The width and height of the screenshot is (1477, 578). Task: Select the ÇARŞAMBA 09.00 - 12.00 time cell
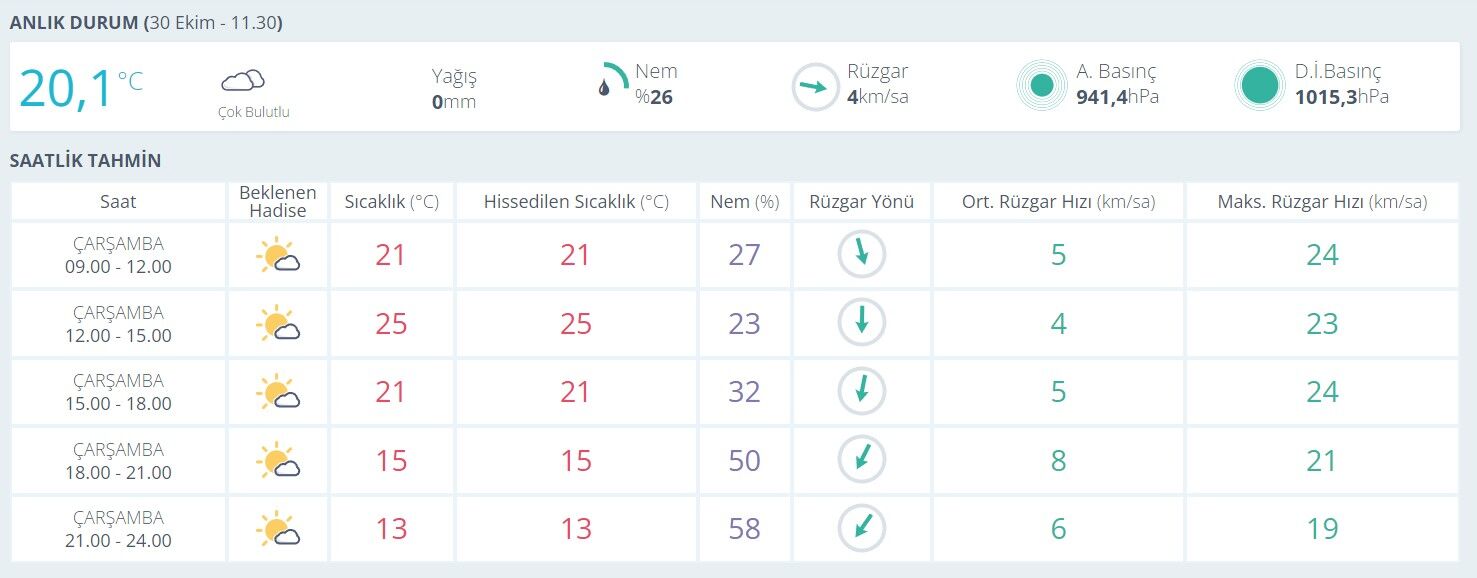point(118,255)
